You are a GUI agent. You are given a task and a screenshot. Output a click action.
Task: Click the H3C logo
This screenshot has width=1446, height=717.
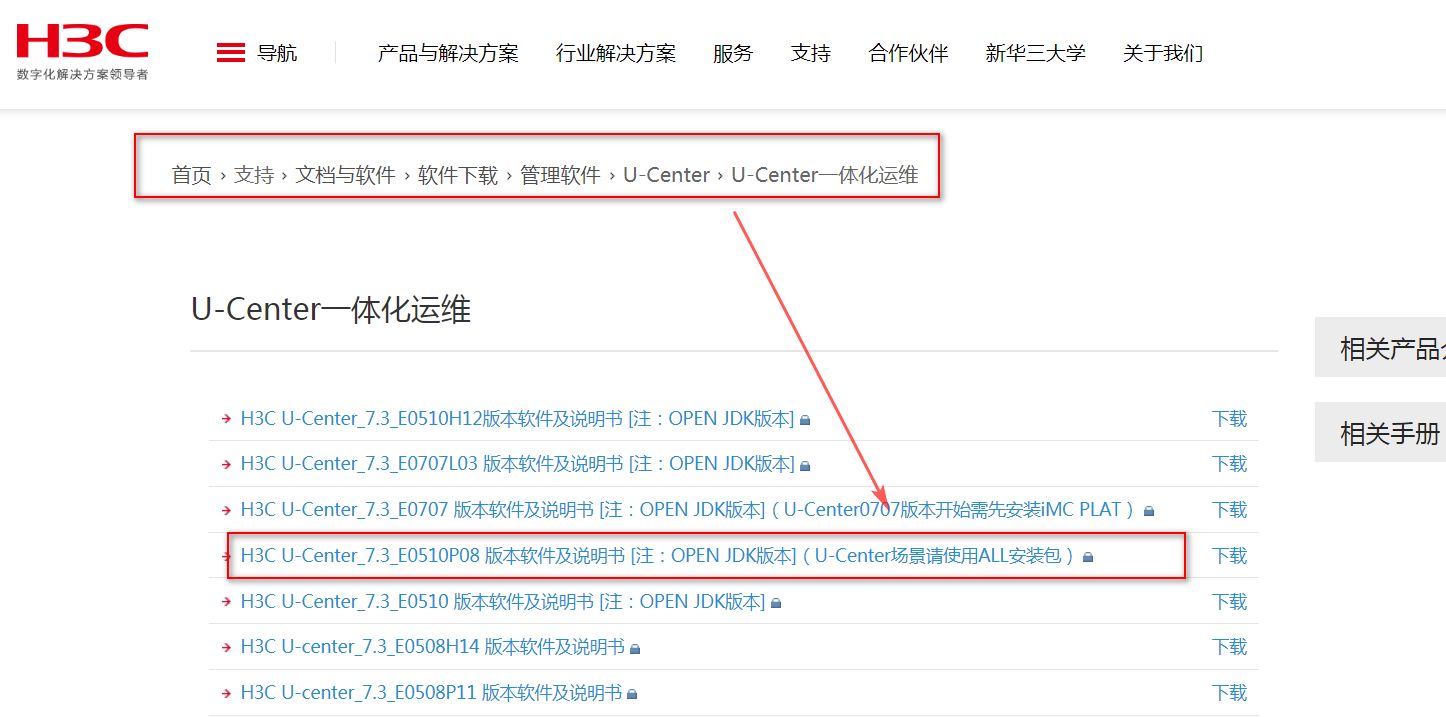click(x=82, y=42)
